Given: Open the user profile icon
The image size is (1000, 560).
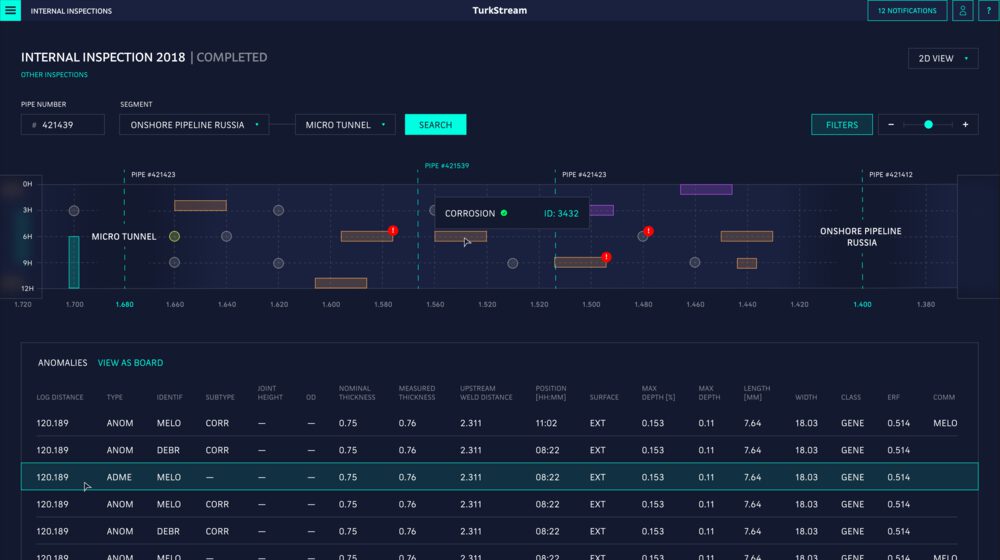Looking at the screenshot, I should [962, 11].
